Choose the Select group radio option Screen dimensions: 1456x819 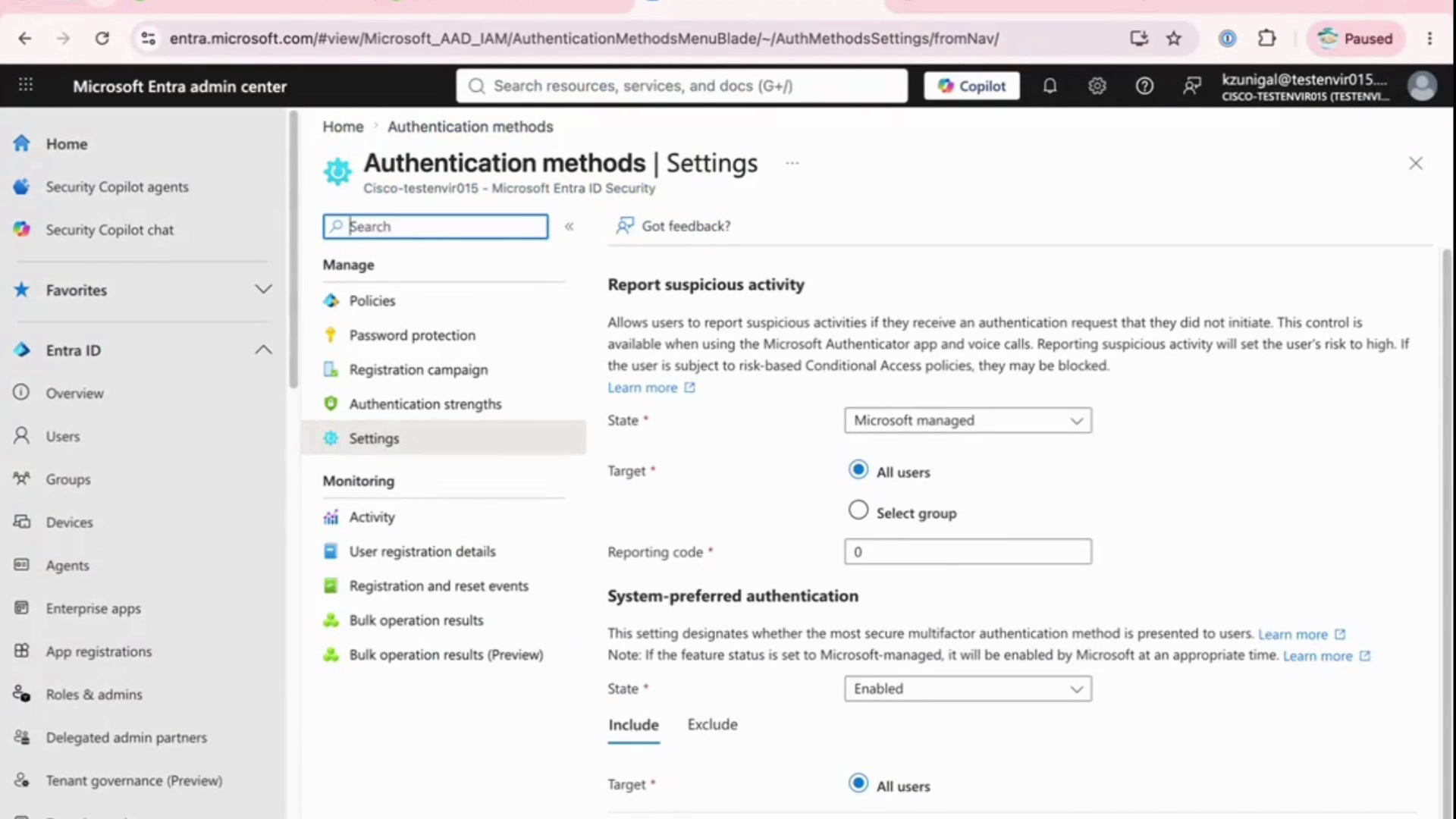[x=858, y=510]
